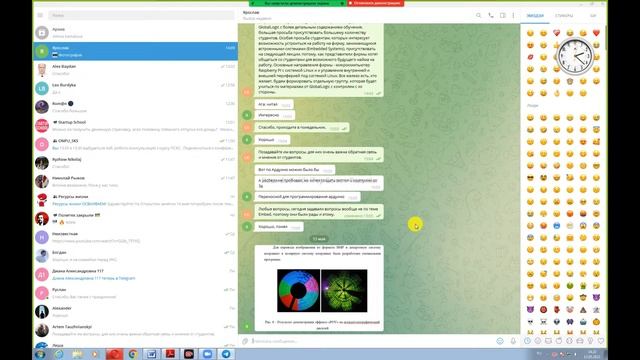Stop screen sharing via the red button

coord(376,3)
